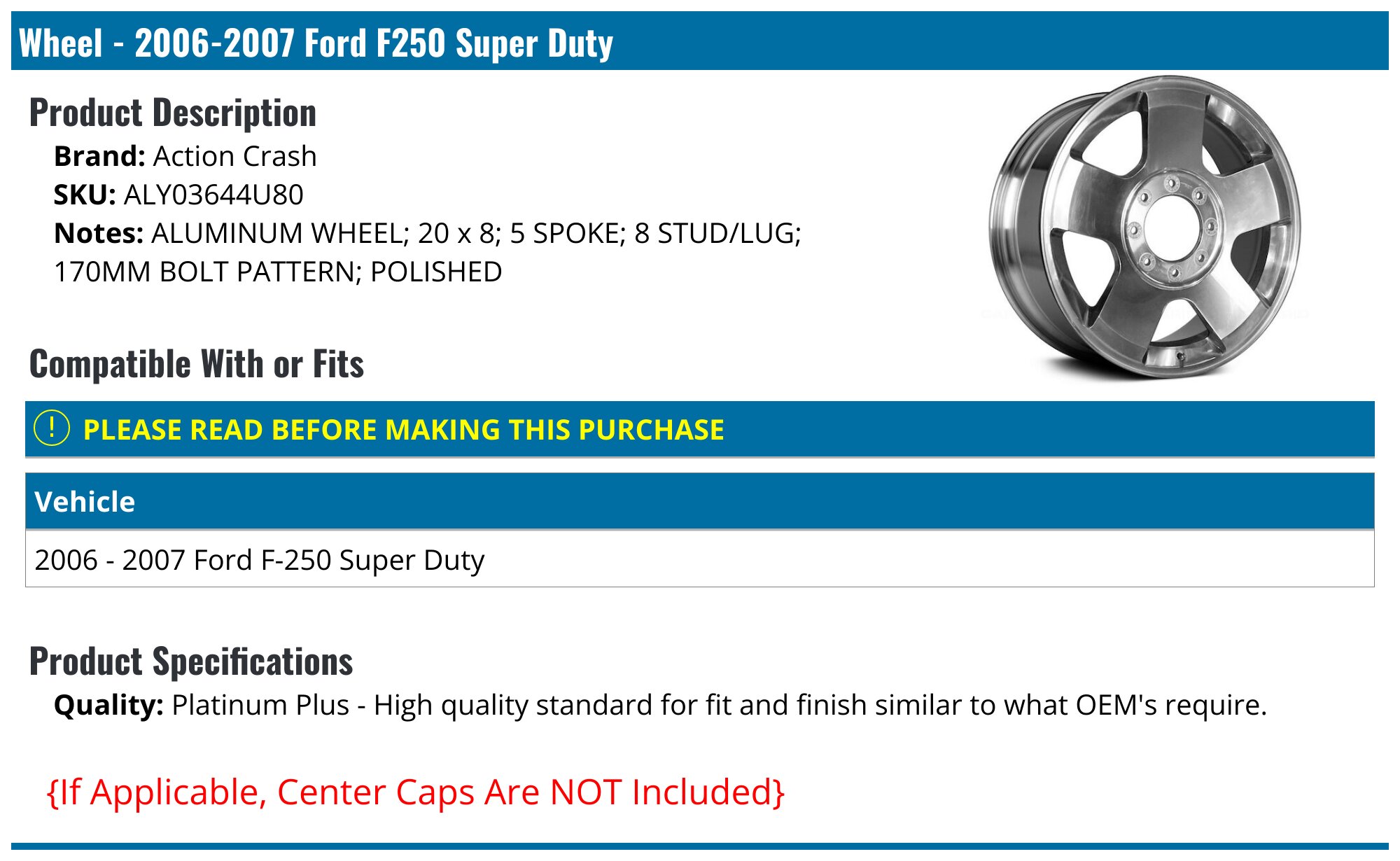Click the bold Notes label
This screenshot has height=861, width=1400.
click(x=99, y=233)
